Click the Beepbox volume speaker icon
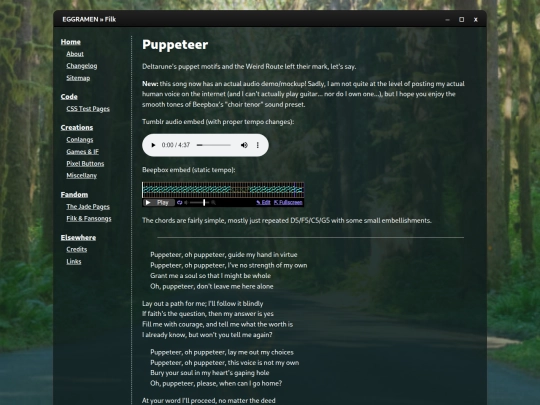Screen dimensions: 540x405 pos(186,202)
